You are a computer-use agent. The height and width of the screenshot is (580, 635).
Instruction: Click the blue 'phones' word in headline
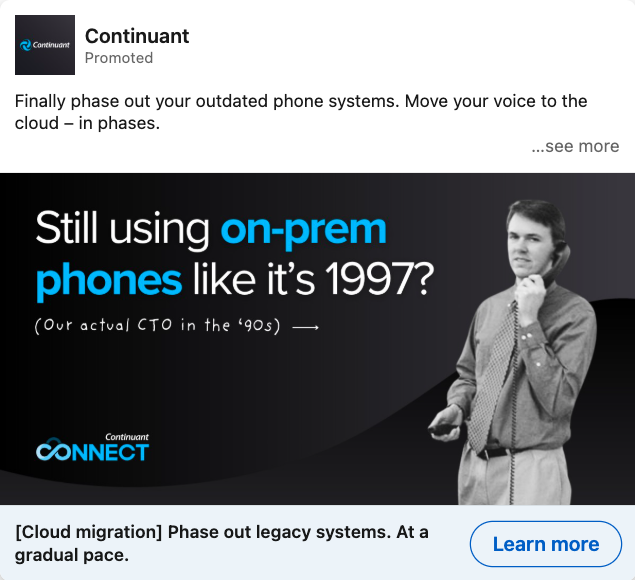(109, 281)
